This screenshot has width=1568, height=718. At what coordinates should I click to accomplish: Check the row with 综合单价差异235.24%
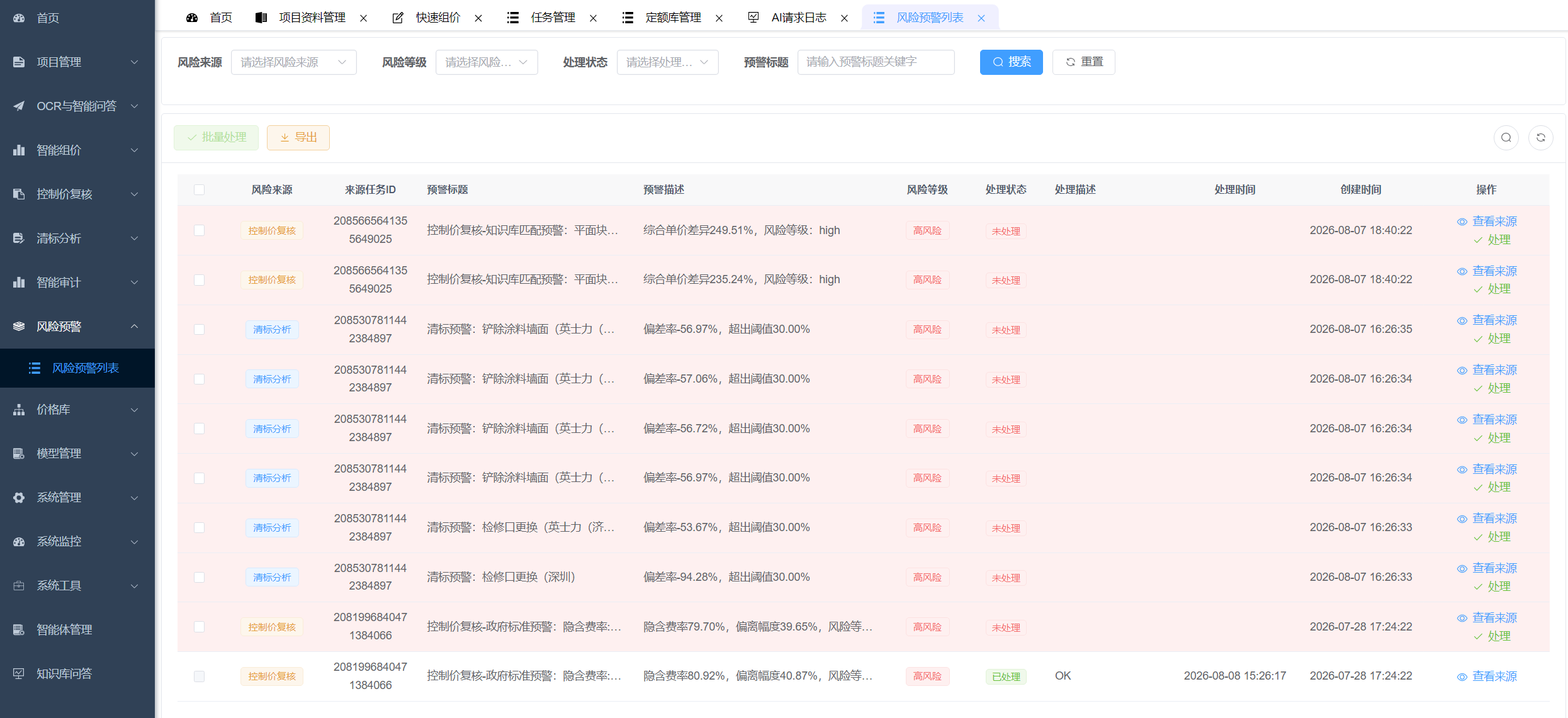(x=200, y=280)
